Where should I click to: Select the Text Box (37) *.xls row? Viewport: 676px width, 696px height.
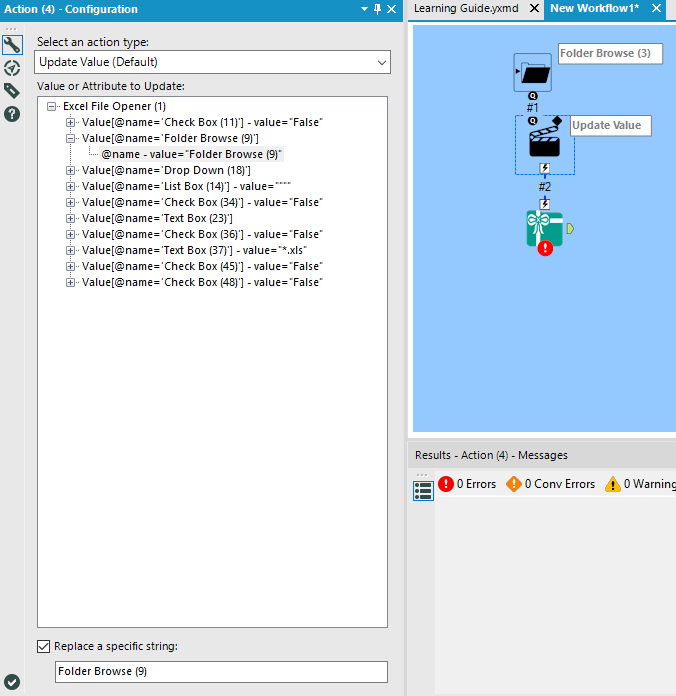(x=194, y=250)
